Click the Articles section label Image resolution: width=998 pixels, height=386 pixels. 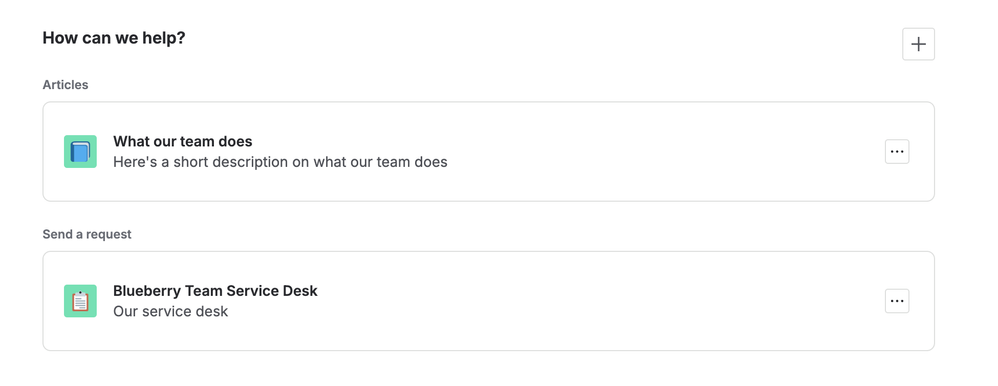click(66, 85)
